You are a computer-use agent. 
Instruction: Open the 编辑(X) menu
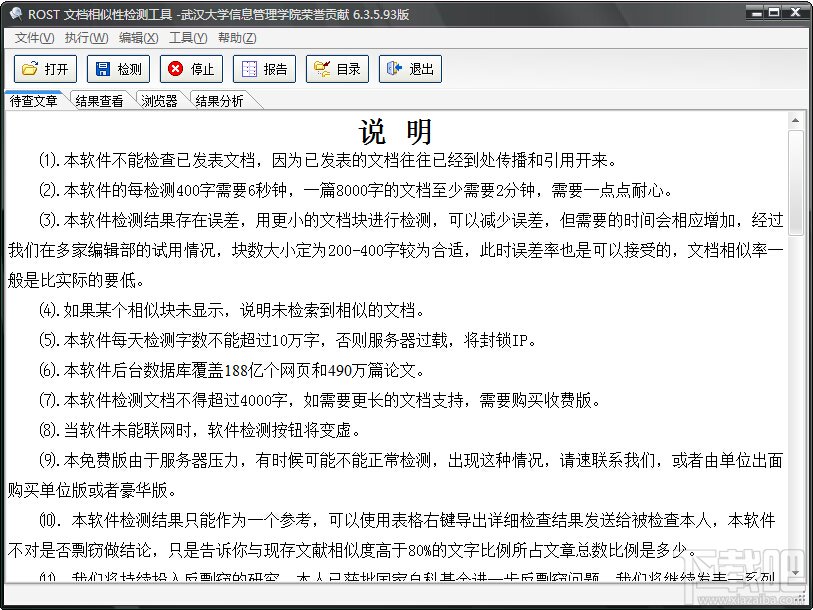tap(138, 38)
